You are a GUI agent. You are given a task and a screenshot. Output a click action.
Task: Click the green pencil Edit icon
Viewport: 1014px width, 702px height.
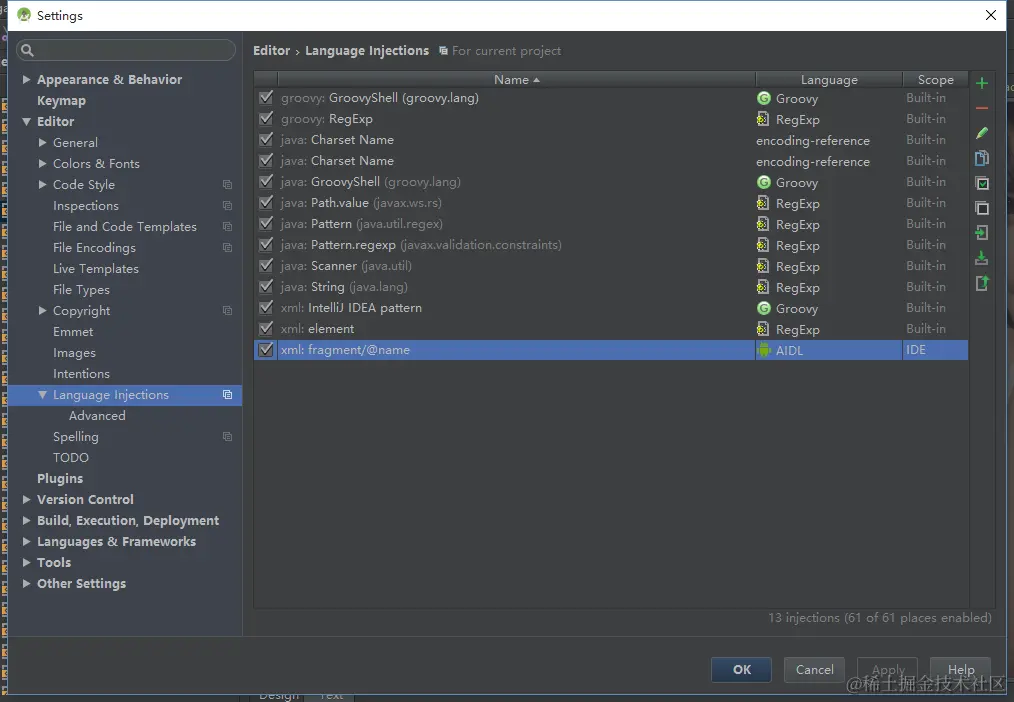point(982,133)
